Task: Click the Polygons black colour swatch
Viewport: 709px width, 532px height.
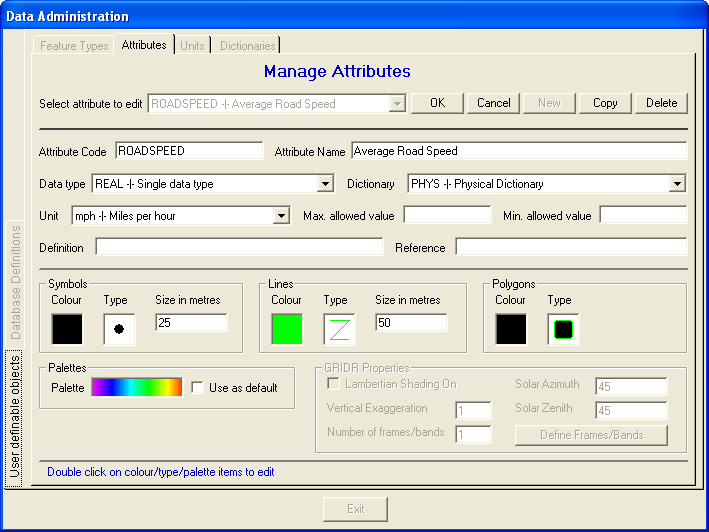Action: click(511, 329)
